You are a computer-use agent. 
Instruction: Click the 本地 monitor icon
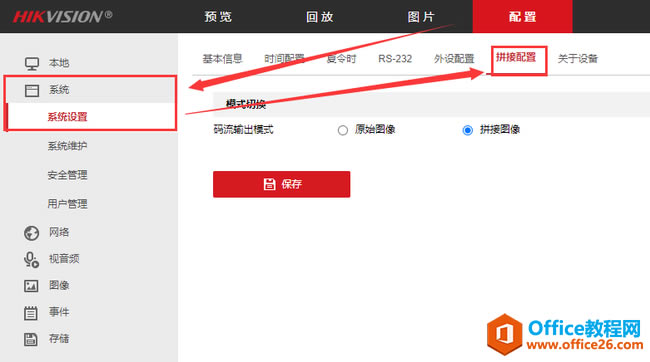point(32,63)
